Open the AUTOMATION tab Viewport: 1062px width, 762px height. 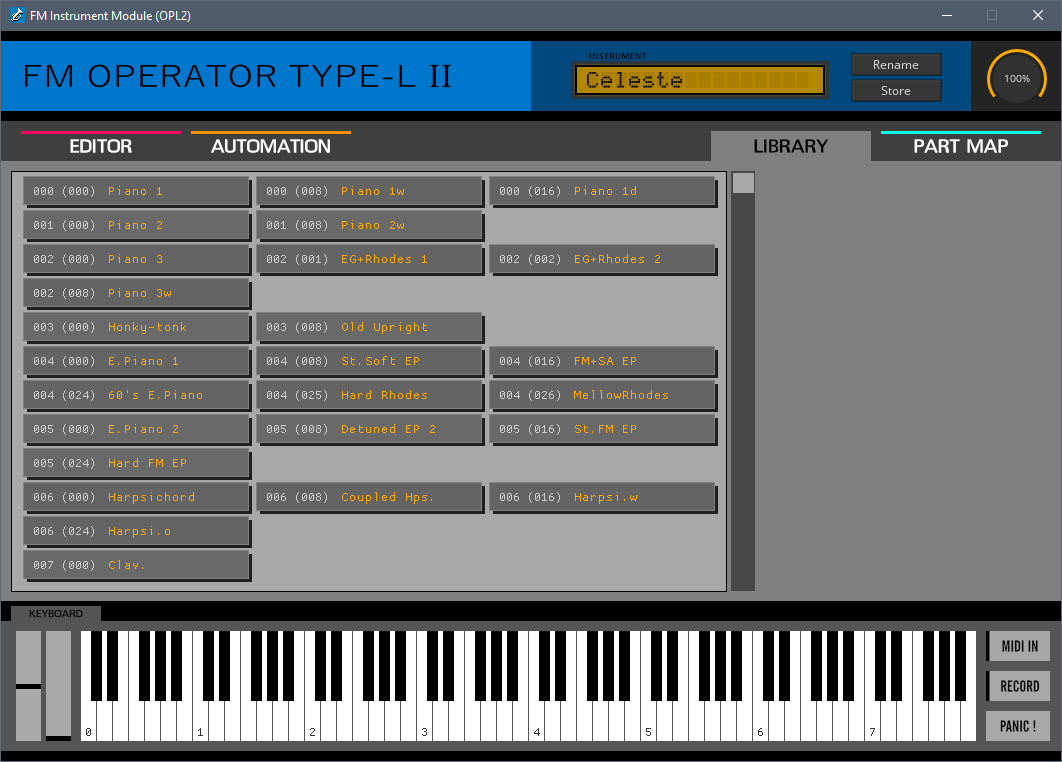[x=271, y=146]
